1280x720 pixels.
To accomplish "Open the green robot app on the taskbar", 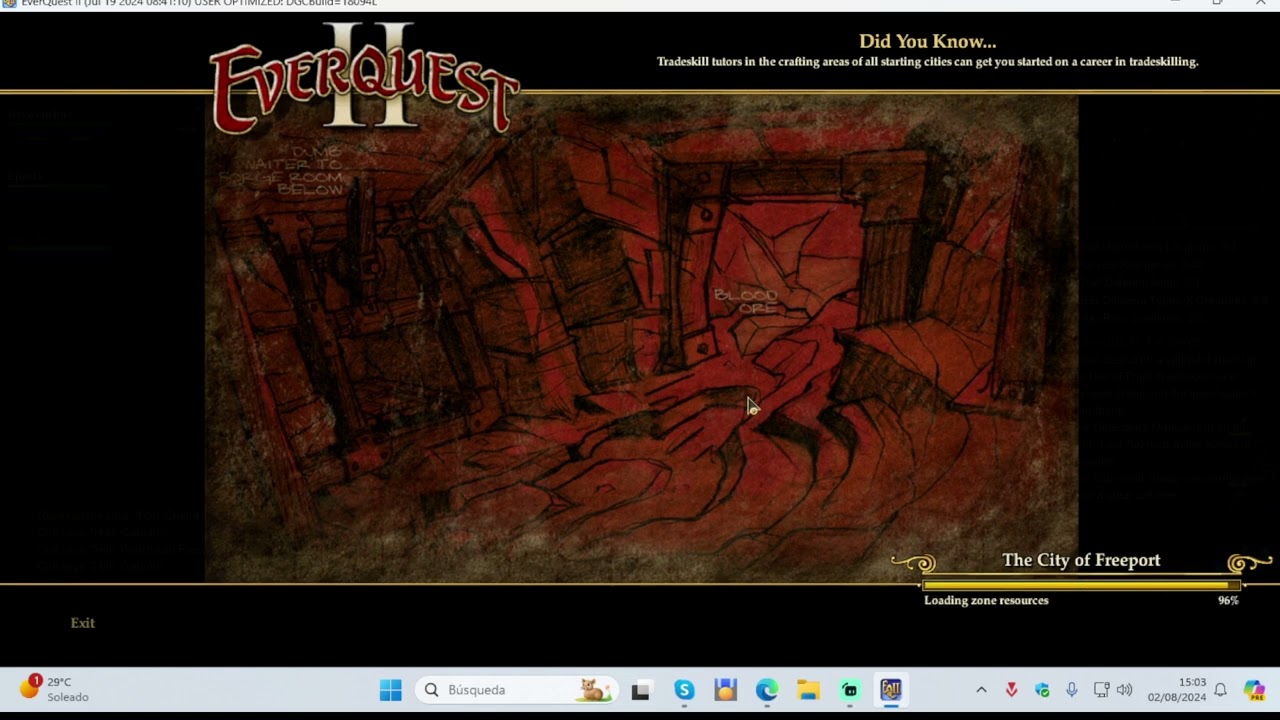I will click(x=850, y=690).
